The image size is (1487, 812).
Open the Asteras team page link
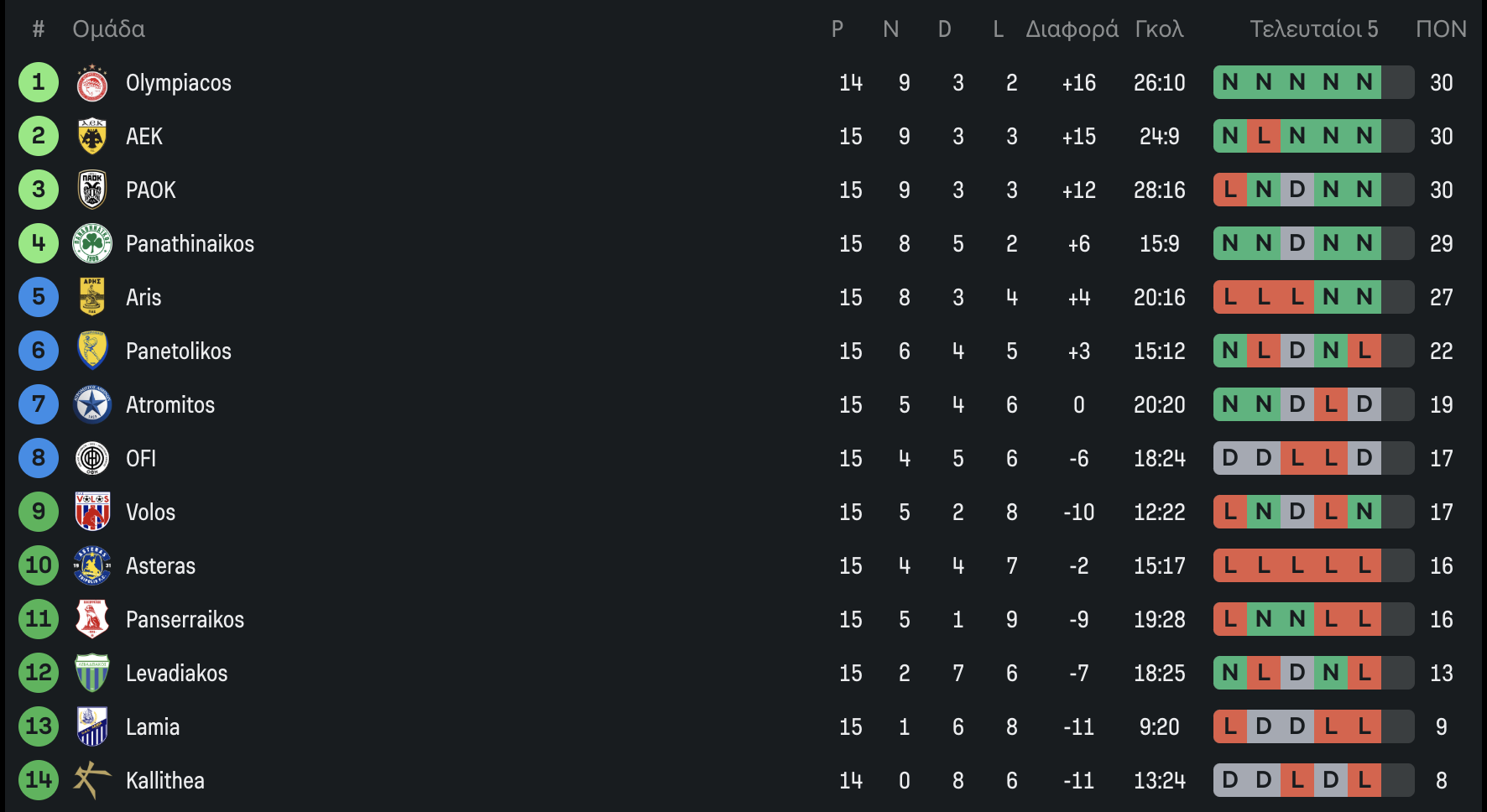pos(160,566)
